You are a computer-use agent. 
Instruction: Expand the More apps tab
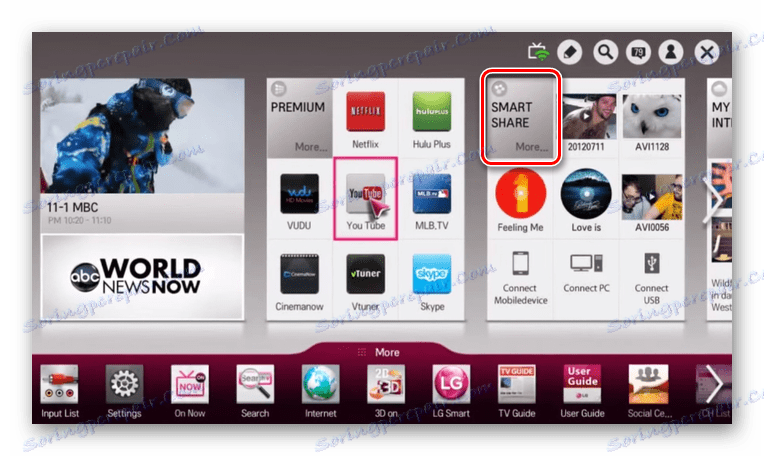click(380, 352)
